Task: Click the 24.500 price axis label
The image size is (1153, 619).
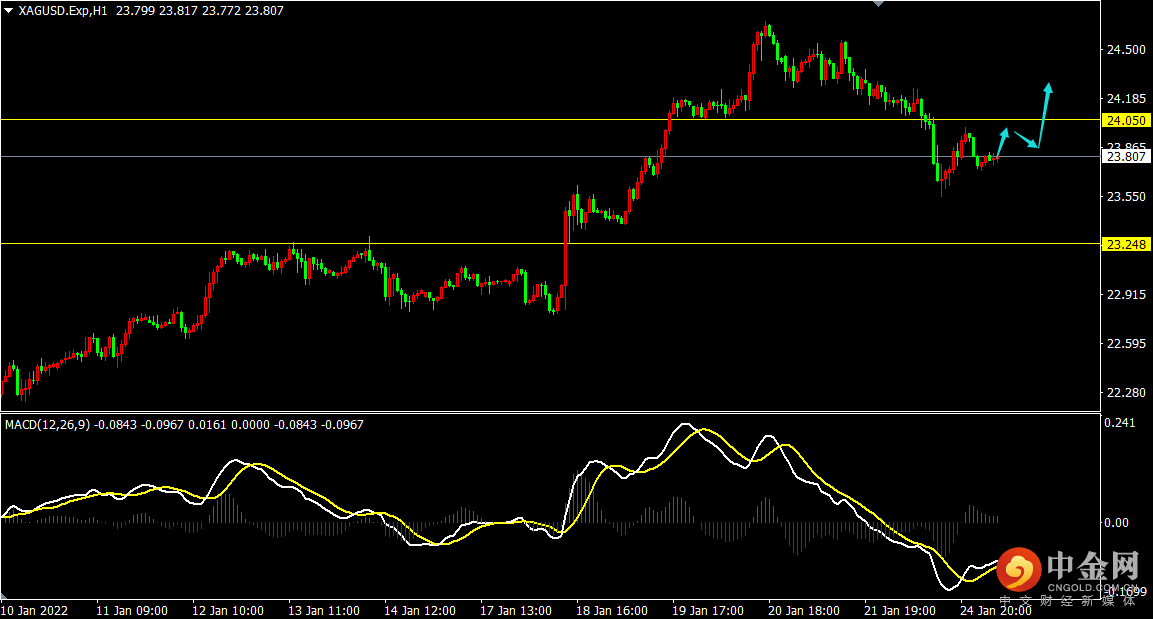Action: tap(1126, 50)
